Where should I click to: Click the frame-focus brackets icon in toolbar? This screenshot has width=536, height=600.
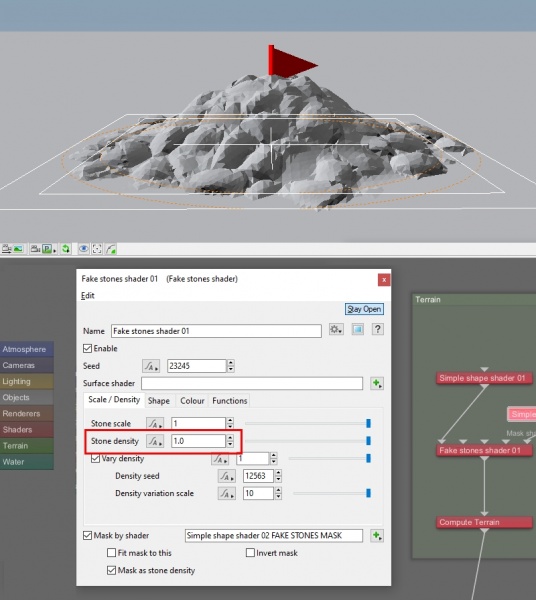tap(97, 249)
